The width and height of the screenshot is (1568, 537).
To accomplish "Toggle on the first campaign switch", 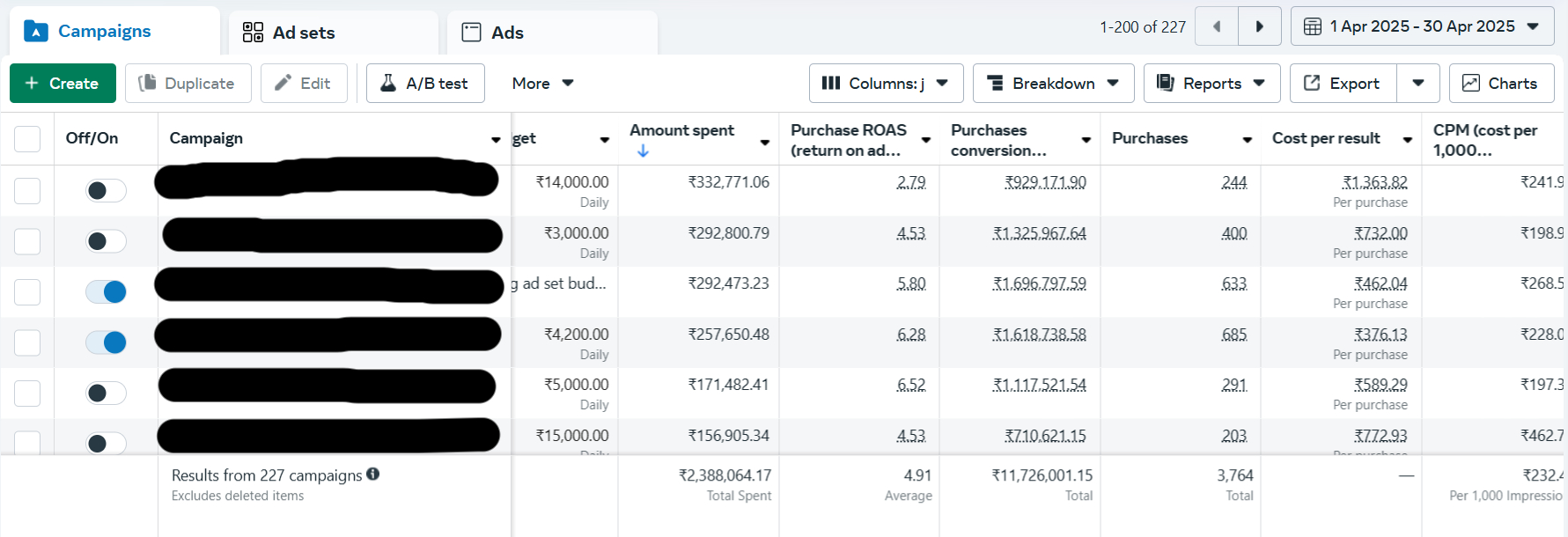I will 106,190.
